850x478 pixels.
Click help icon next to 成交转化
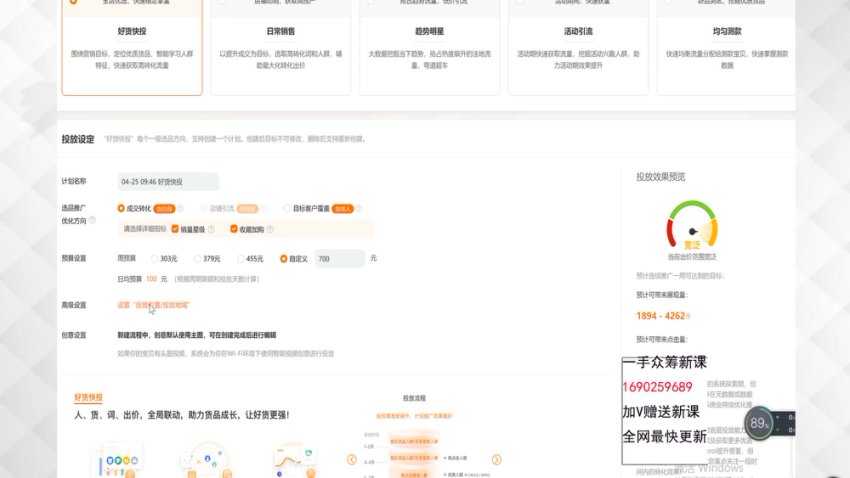pyautogui.click(x=180, y=208)
